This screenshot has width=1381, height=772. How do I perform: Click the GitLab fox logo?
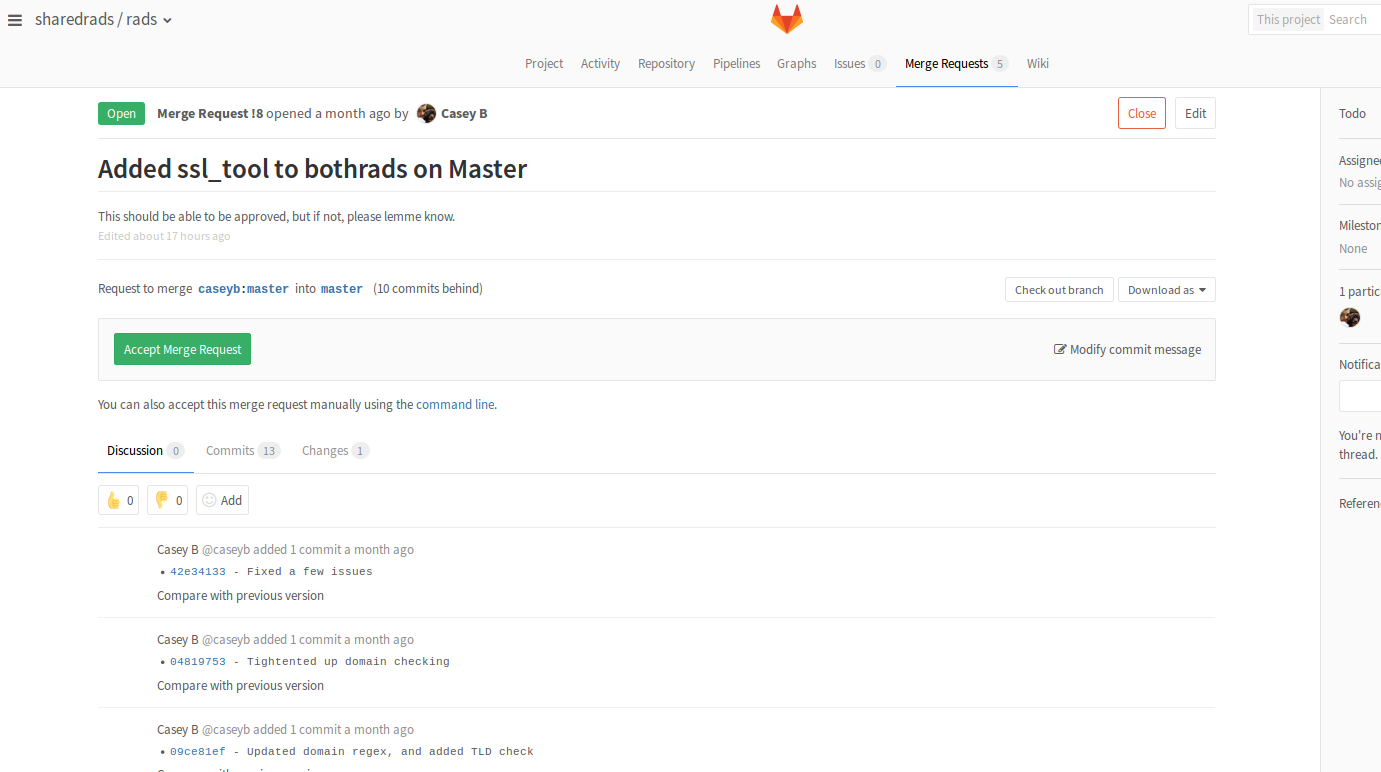pyautogui.click(x=786, y=19)
